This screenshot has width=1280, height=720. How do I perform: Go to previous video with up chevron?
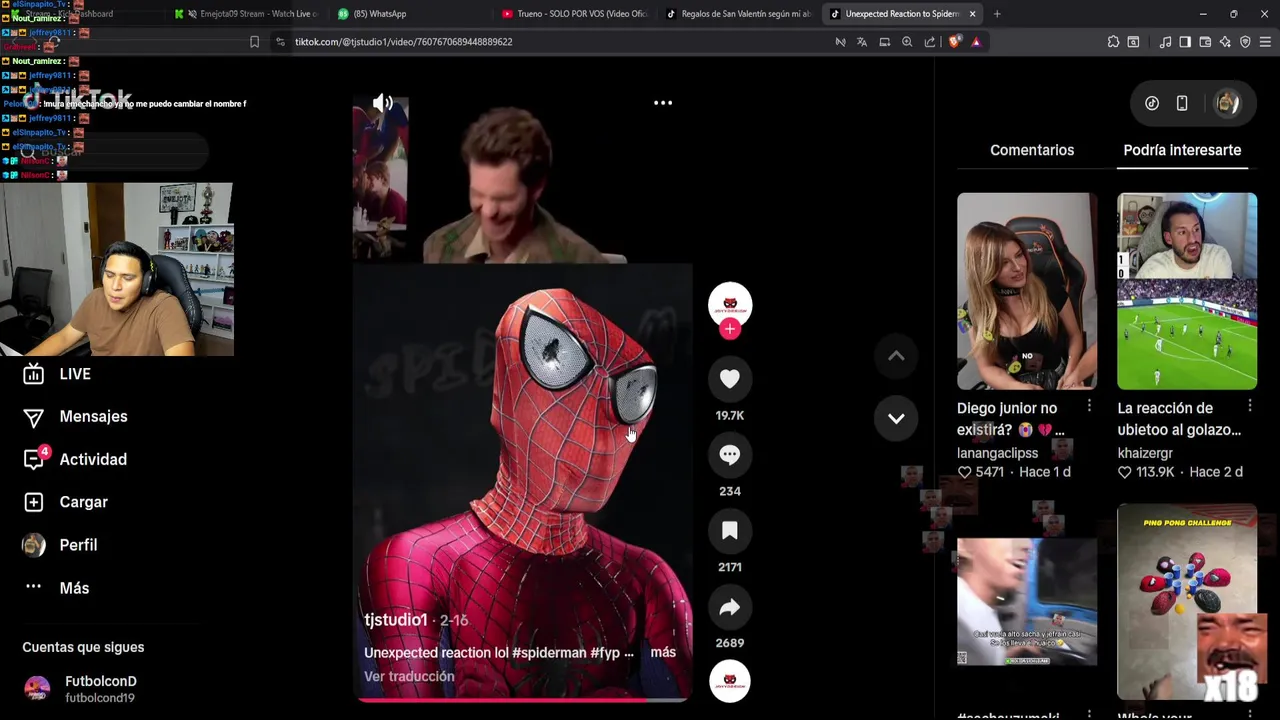click(896, 356)
